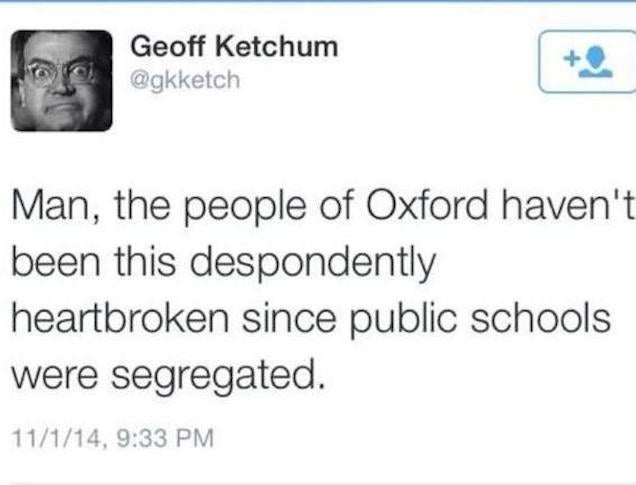Screen dimensions: 636x485
Task: Click the time 9:33 PM in the timestamp
Action: pos(150,437)
